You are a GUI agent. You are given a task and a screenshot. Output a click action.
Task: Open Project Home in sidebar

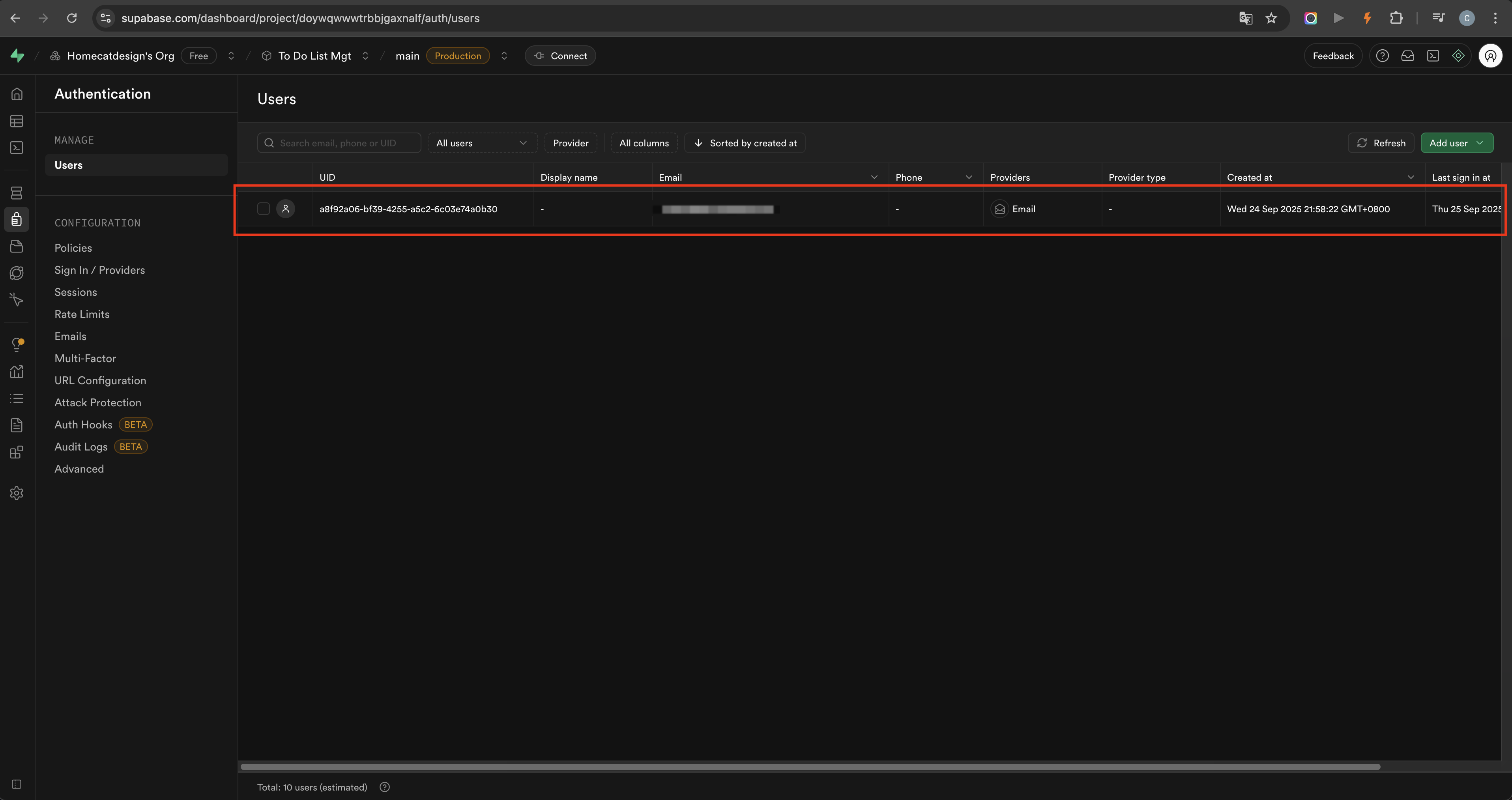[x=17, y=94]
